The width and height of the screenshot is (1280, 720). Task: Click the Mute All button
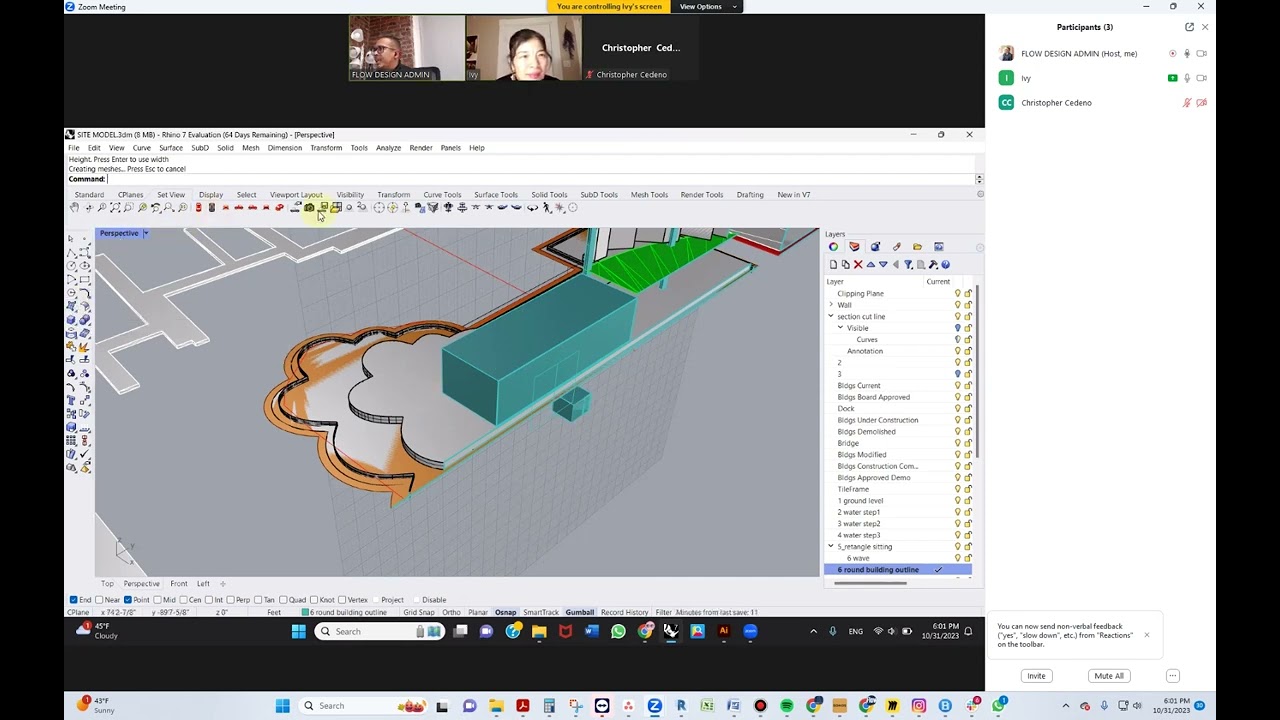click(1109, 676)
